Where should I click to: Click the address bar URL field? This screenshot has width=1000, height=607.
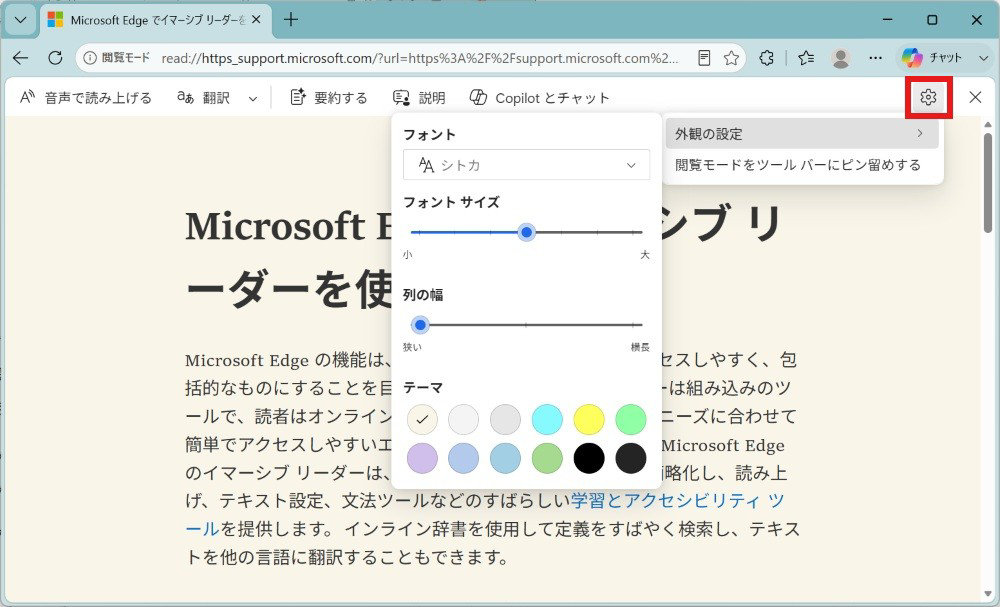pos(420,58)
